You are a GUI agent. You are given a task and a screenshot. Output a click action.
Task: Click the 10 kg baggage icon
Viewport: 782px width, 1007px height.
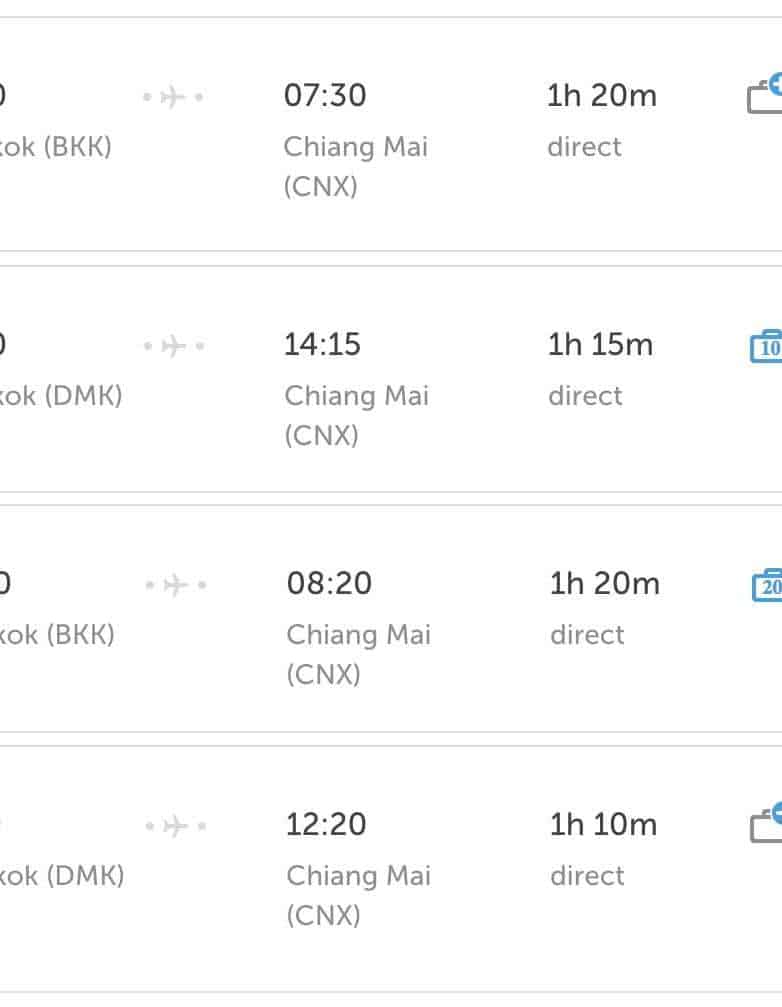(x=766, y=346)
